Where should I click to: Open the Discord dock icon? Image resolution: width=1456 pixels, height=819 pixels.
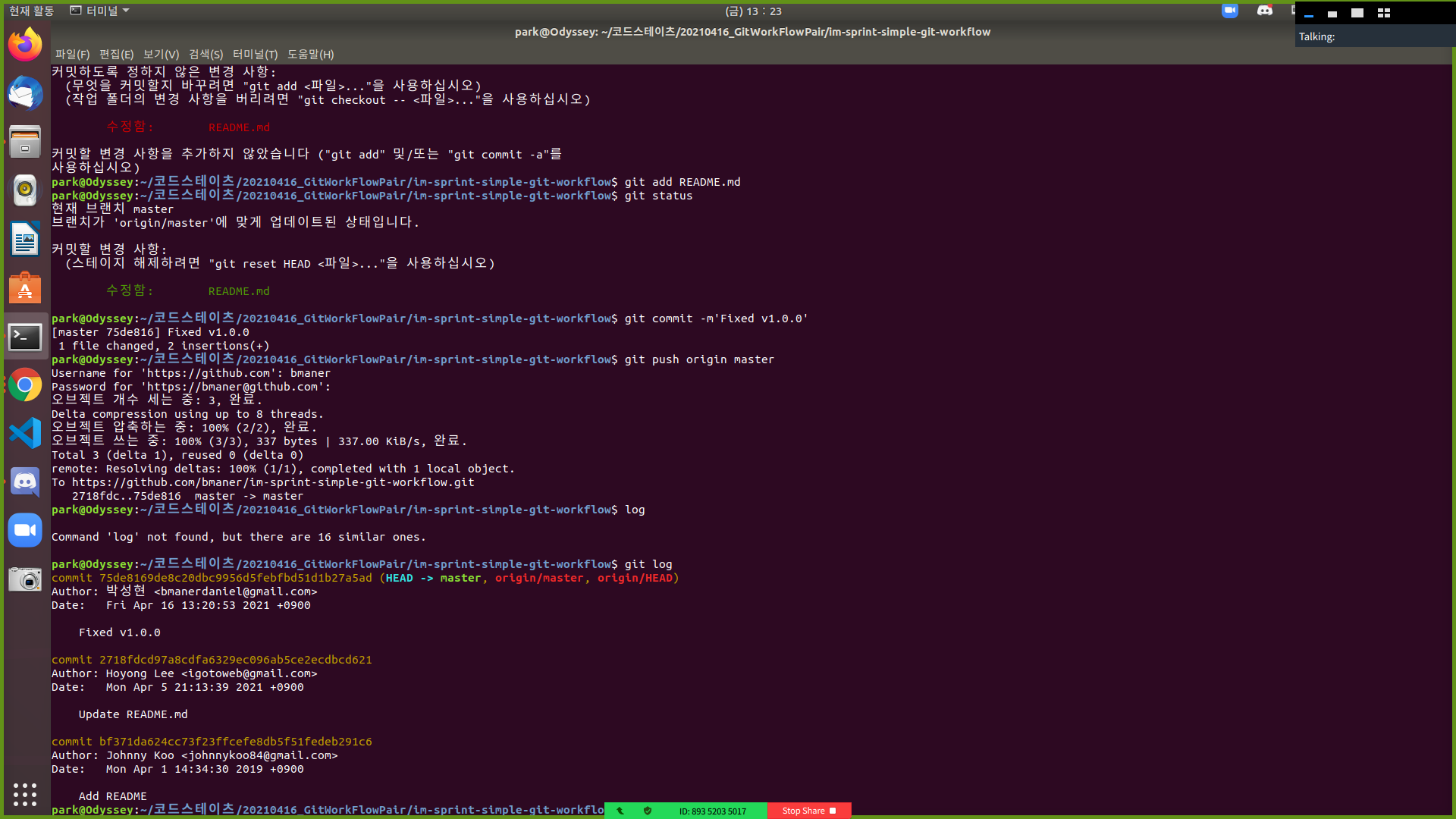coord(25,482)
